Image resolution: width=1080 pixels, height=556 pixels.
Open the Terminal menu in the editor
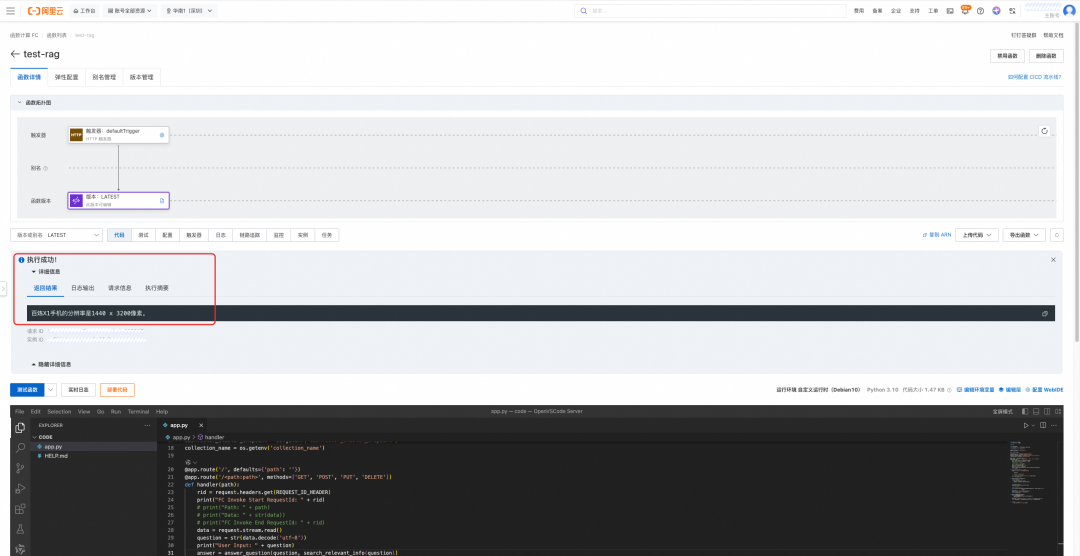(137, 411)
